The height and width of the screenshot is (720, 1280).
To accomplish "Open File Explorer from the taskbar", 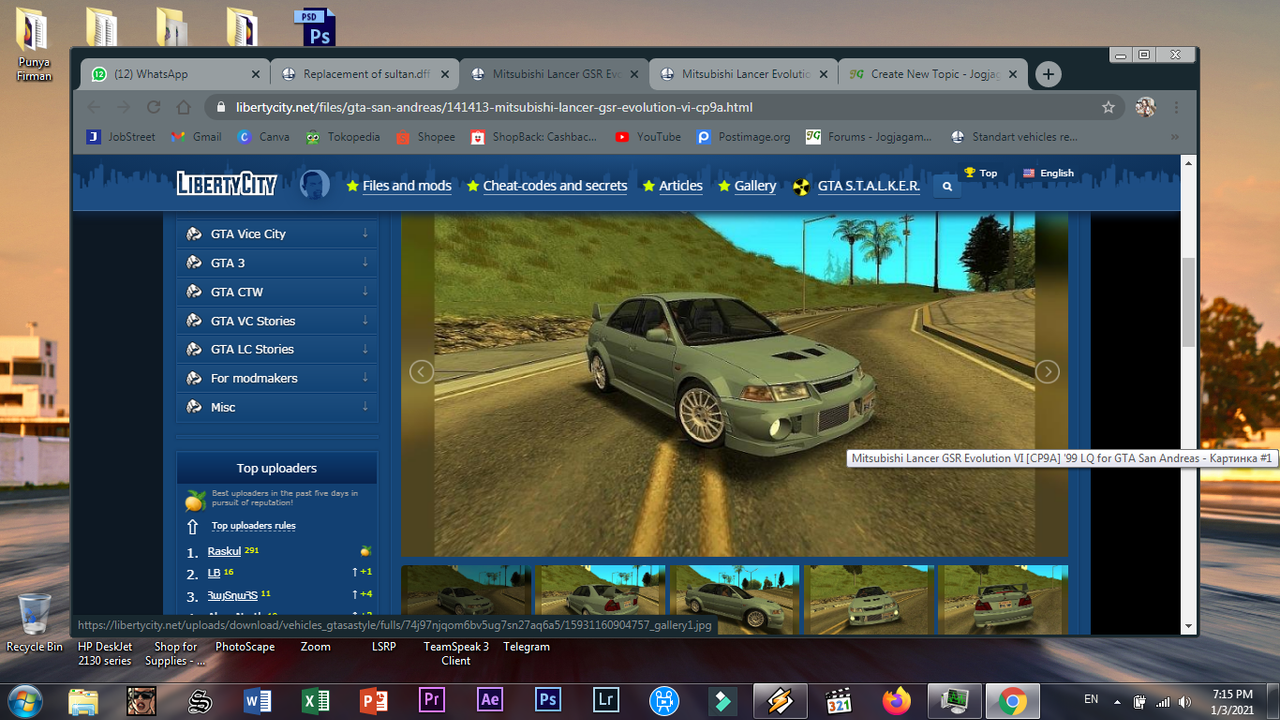I will tap(84, 700).
